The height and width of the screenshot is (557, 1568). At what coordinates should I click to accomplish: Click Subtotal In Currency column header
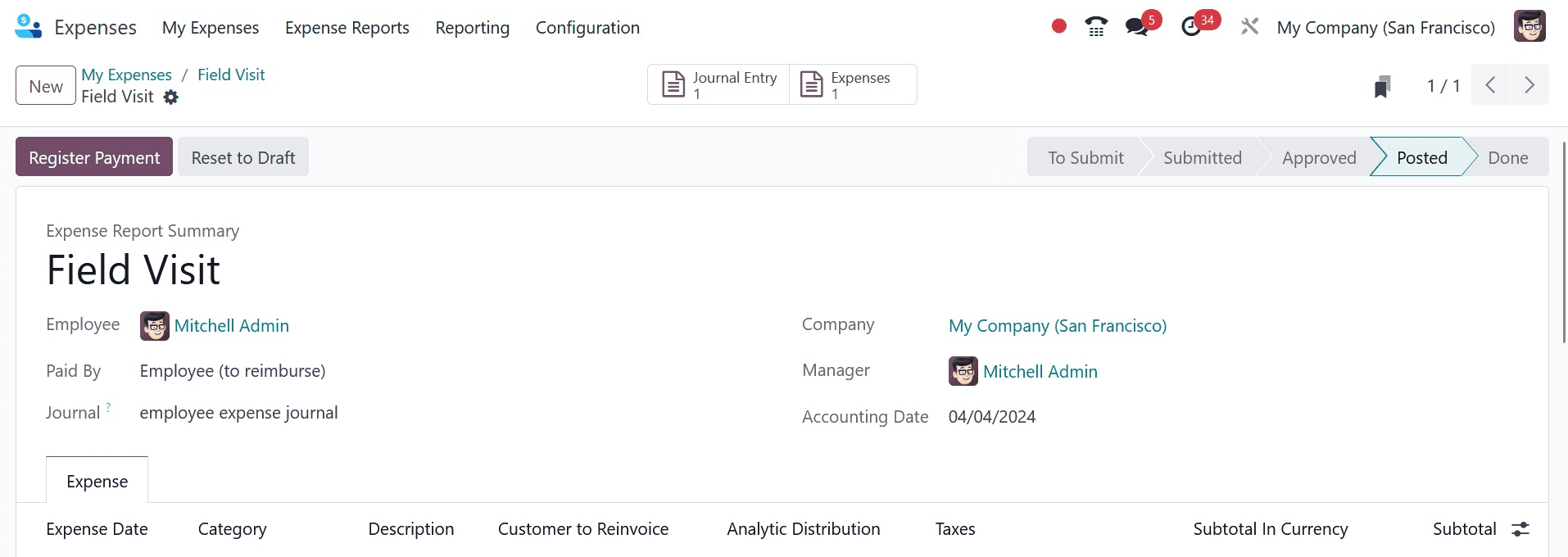[1271, 529]
